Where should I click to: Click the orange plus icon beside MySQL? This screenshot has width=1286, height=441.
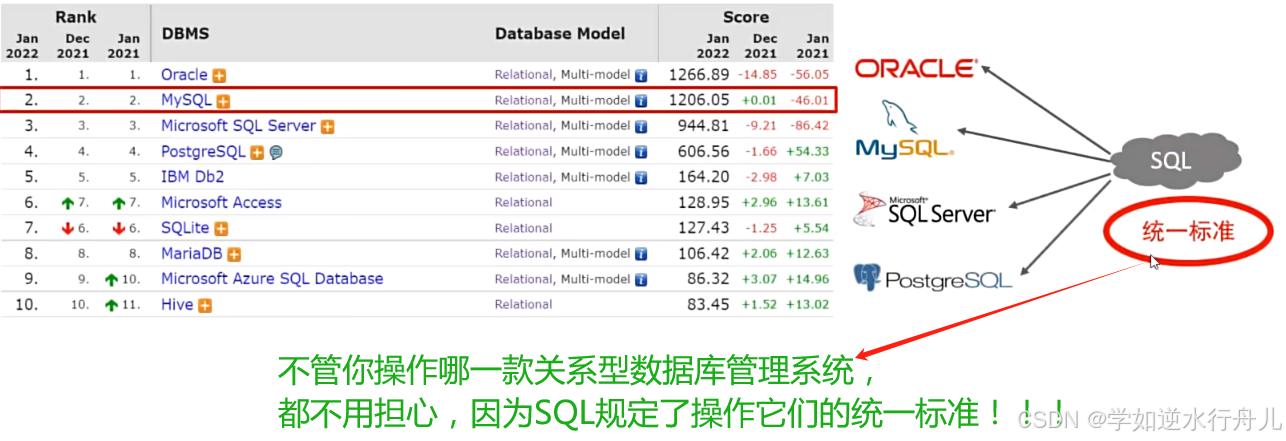tap(224, 101)
